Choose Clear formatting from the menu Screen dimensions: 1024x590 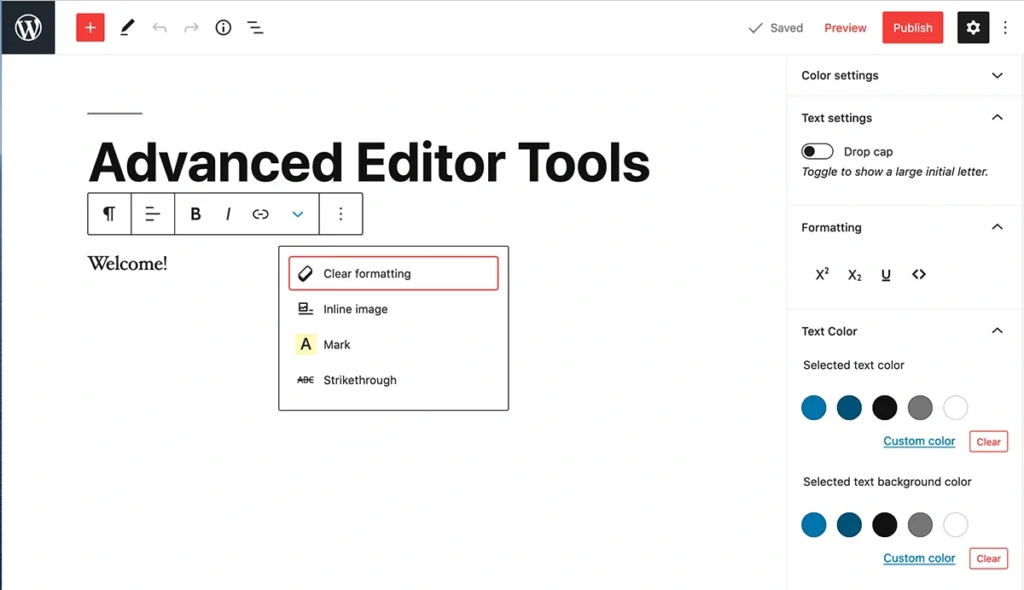[393, 273]
